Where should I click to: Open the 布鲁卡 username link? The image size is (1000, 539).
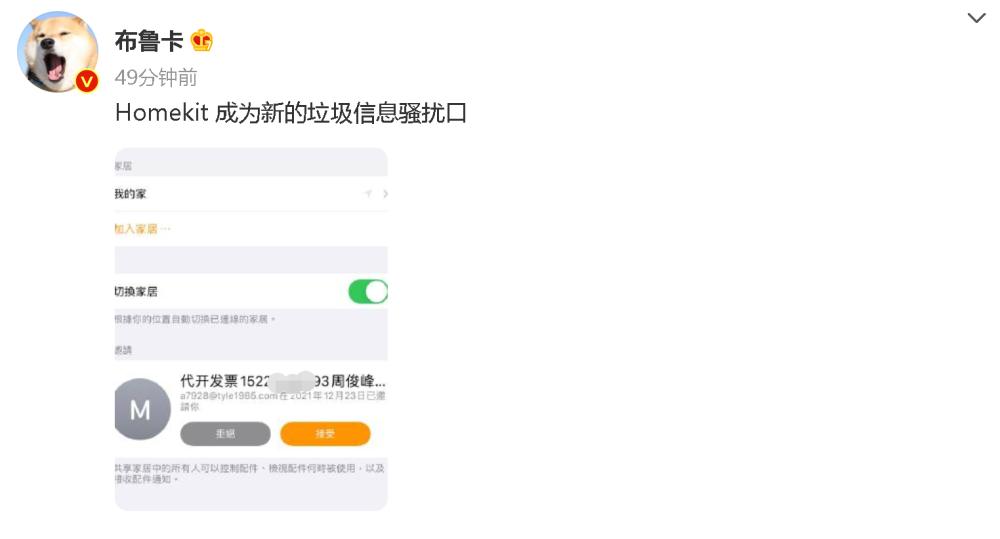(x=149, y=41)
